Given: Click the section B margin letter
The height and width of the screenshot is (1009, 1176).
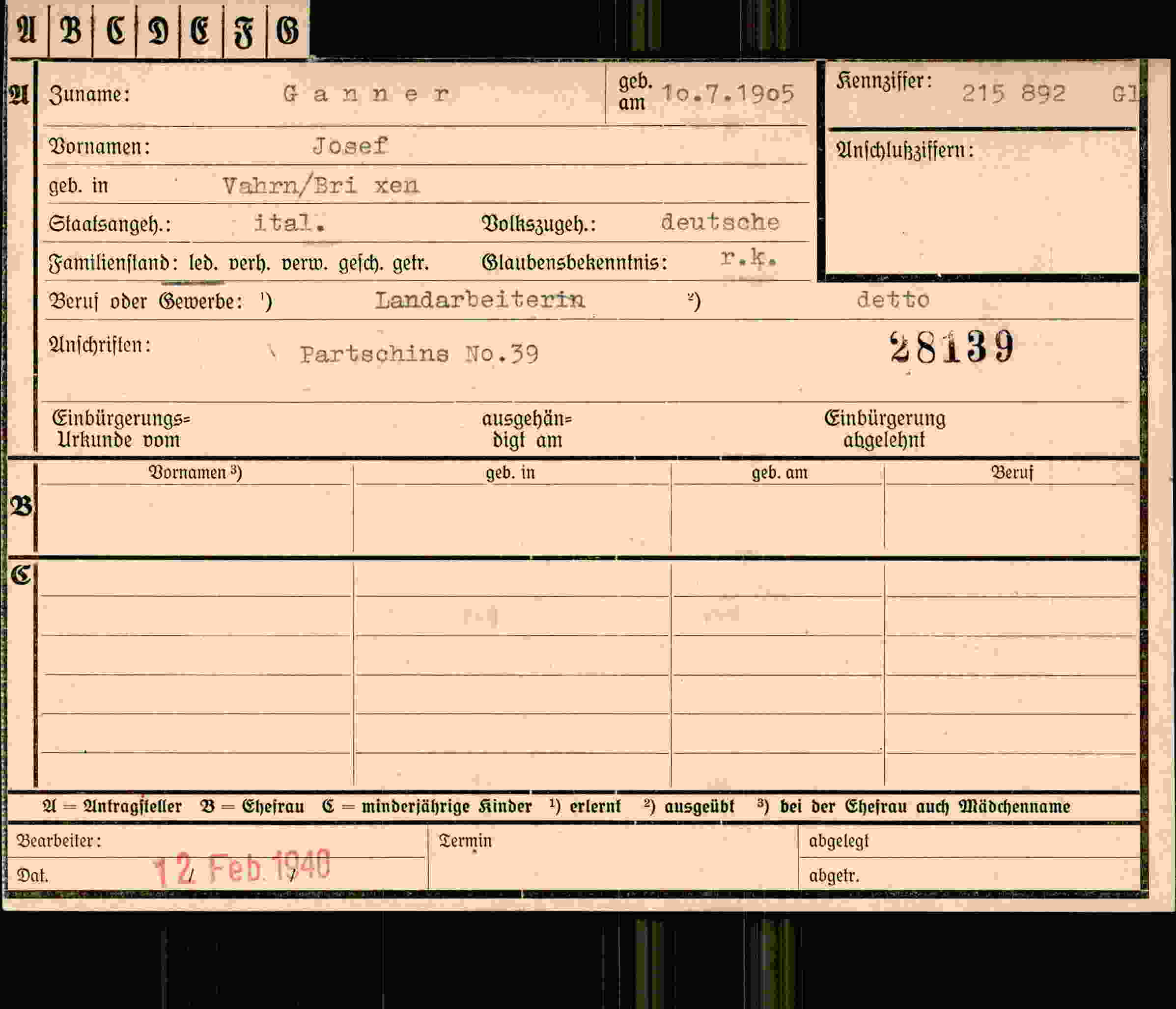Looking at the screenshot, I should 21,506.
